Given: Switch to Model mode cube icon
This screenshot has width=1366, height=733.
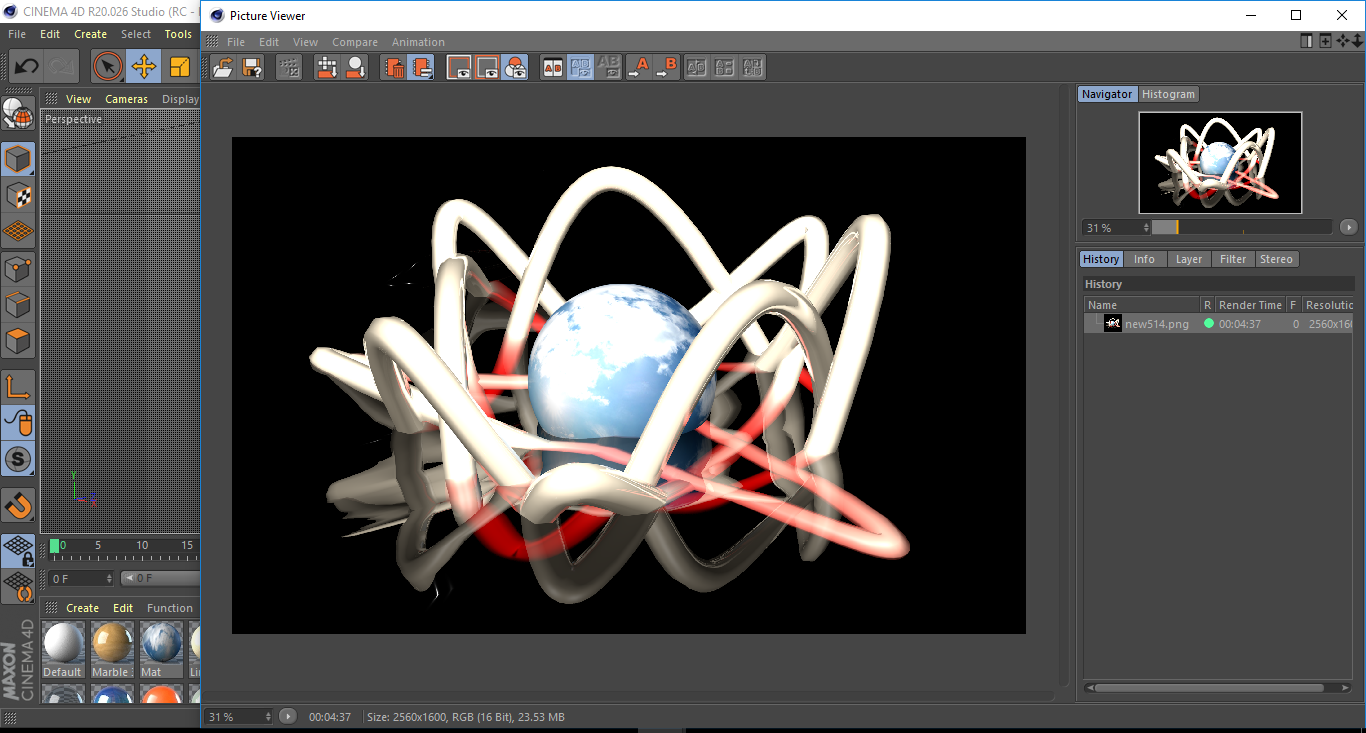Looking at the screenshot, I should (x=18, y=159).
